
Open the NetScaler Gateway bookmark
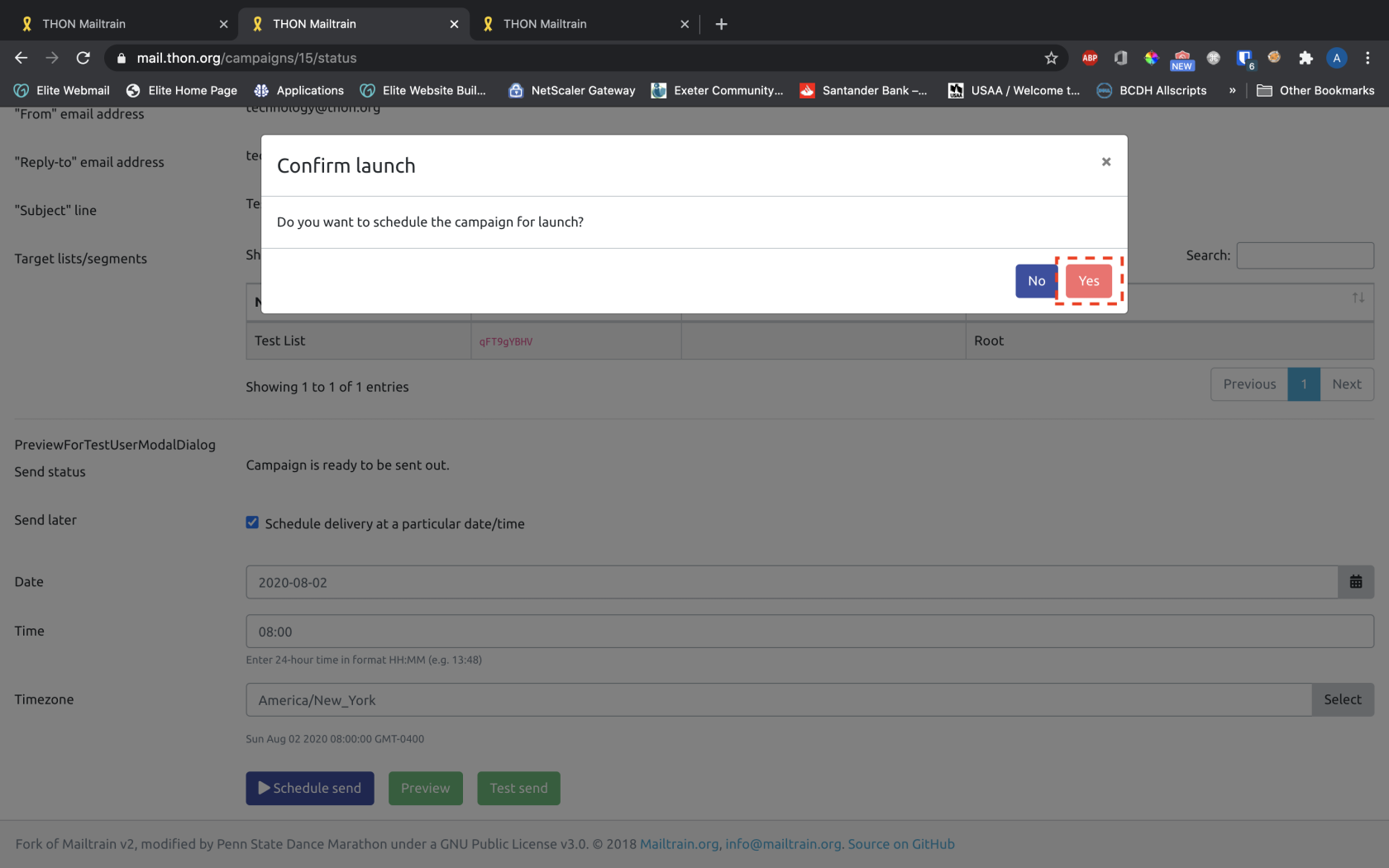(571, 90)
